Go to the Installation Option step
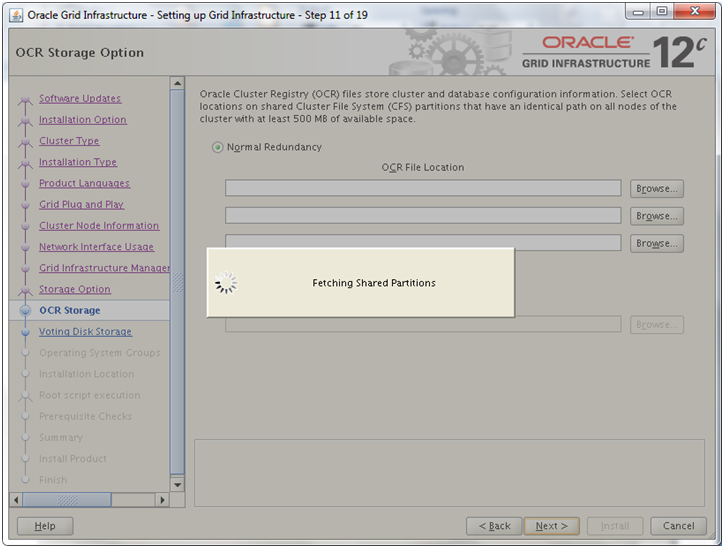Viewport: 724px width, 548px height. [x=83, y=120]
